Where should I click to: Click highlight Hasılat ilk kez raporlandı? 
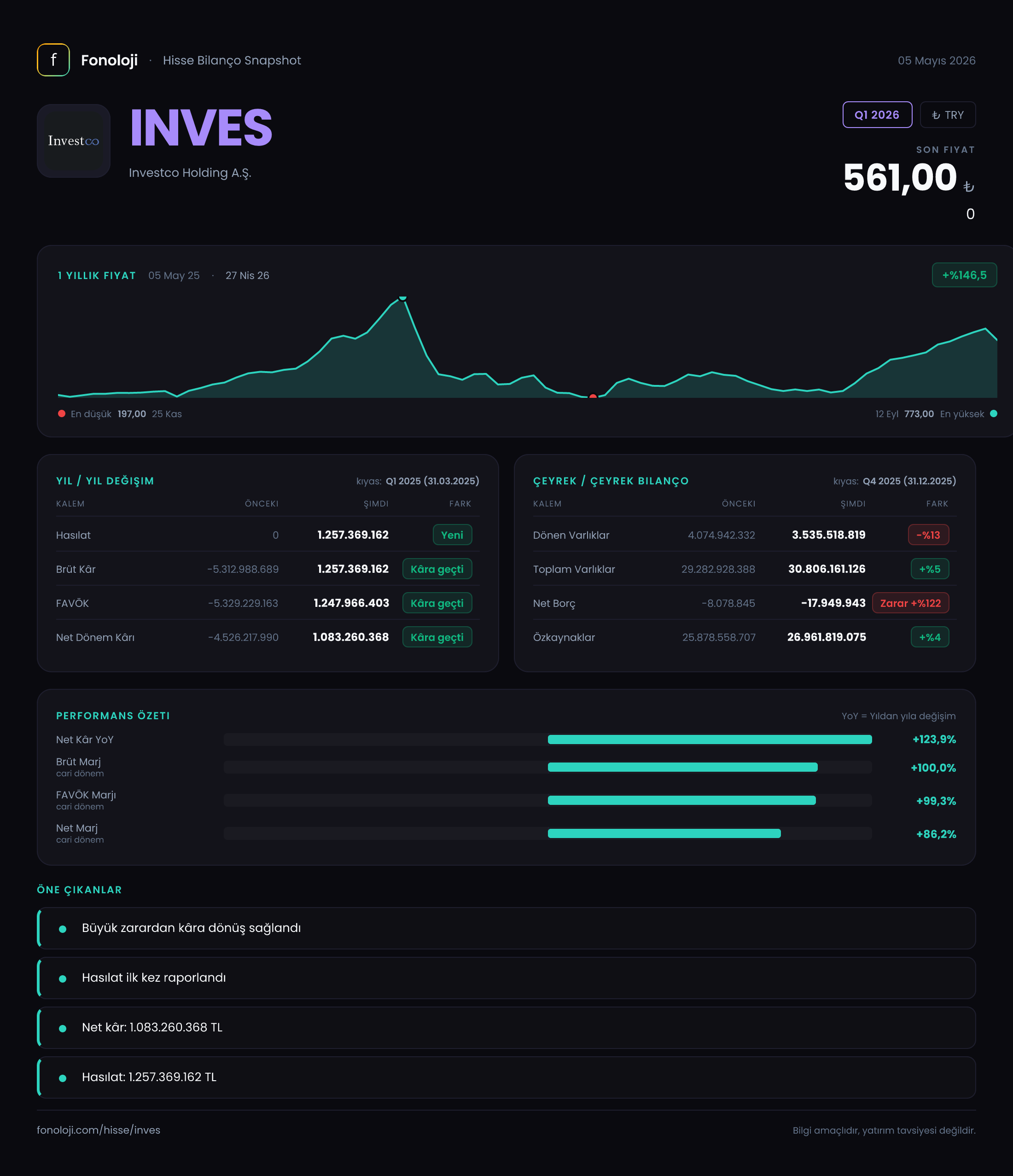506,978
